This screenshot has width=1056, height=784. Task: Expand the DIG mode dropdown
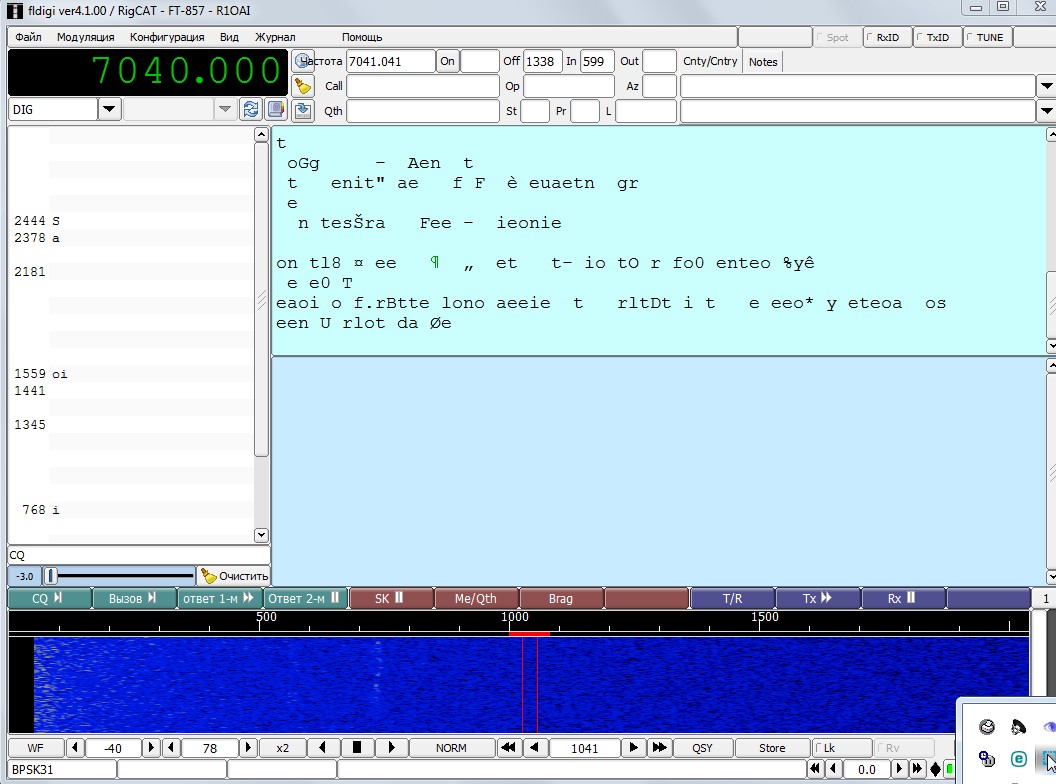[x=109, y=110]
